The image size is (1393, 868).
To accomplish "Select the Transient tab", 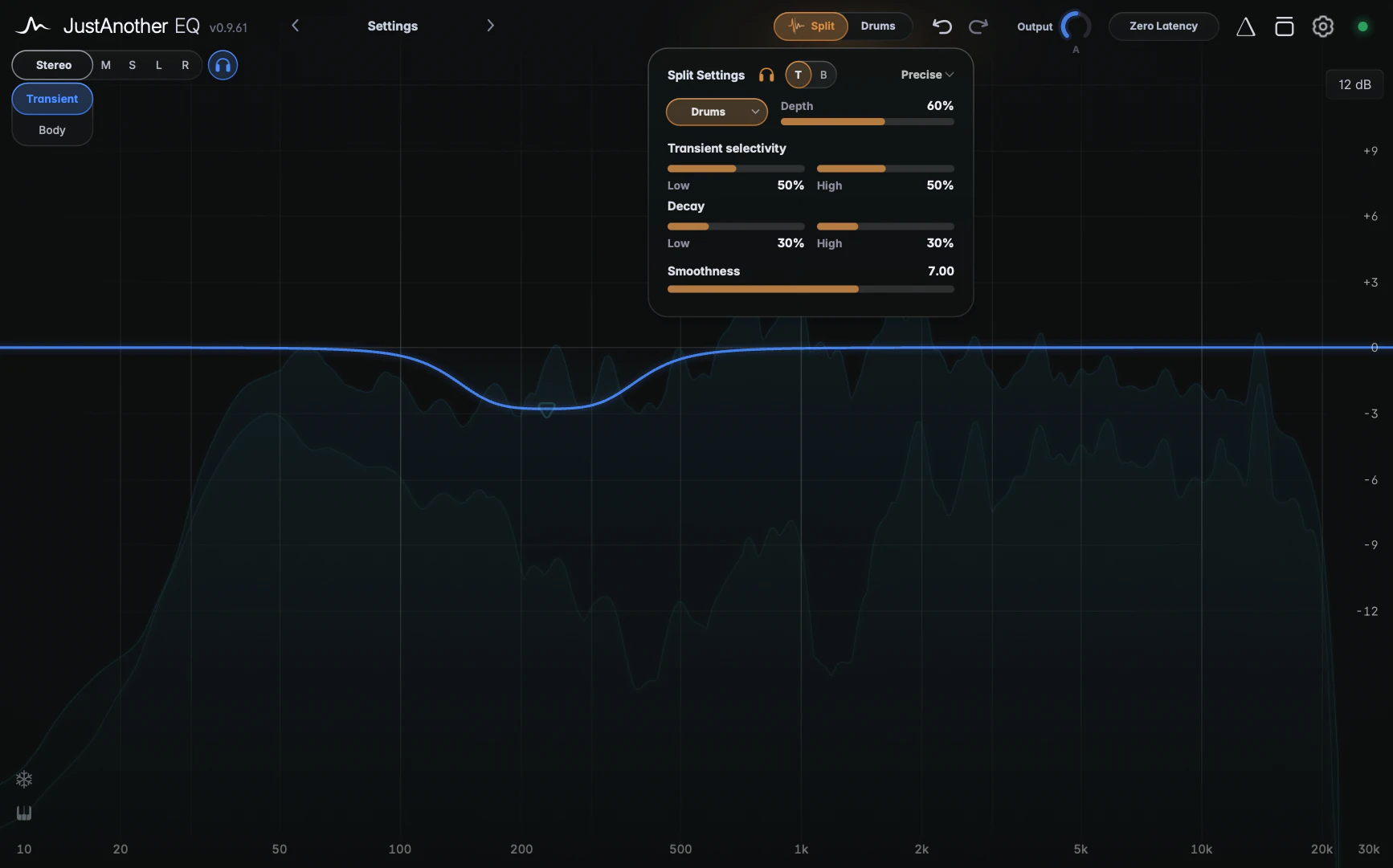I will pos(52,99).
